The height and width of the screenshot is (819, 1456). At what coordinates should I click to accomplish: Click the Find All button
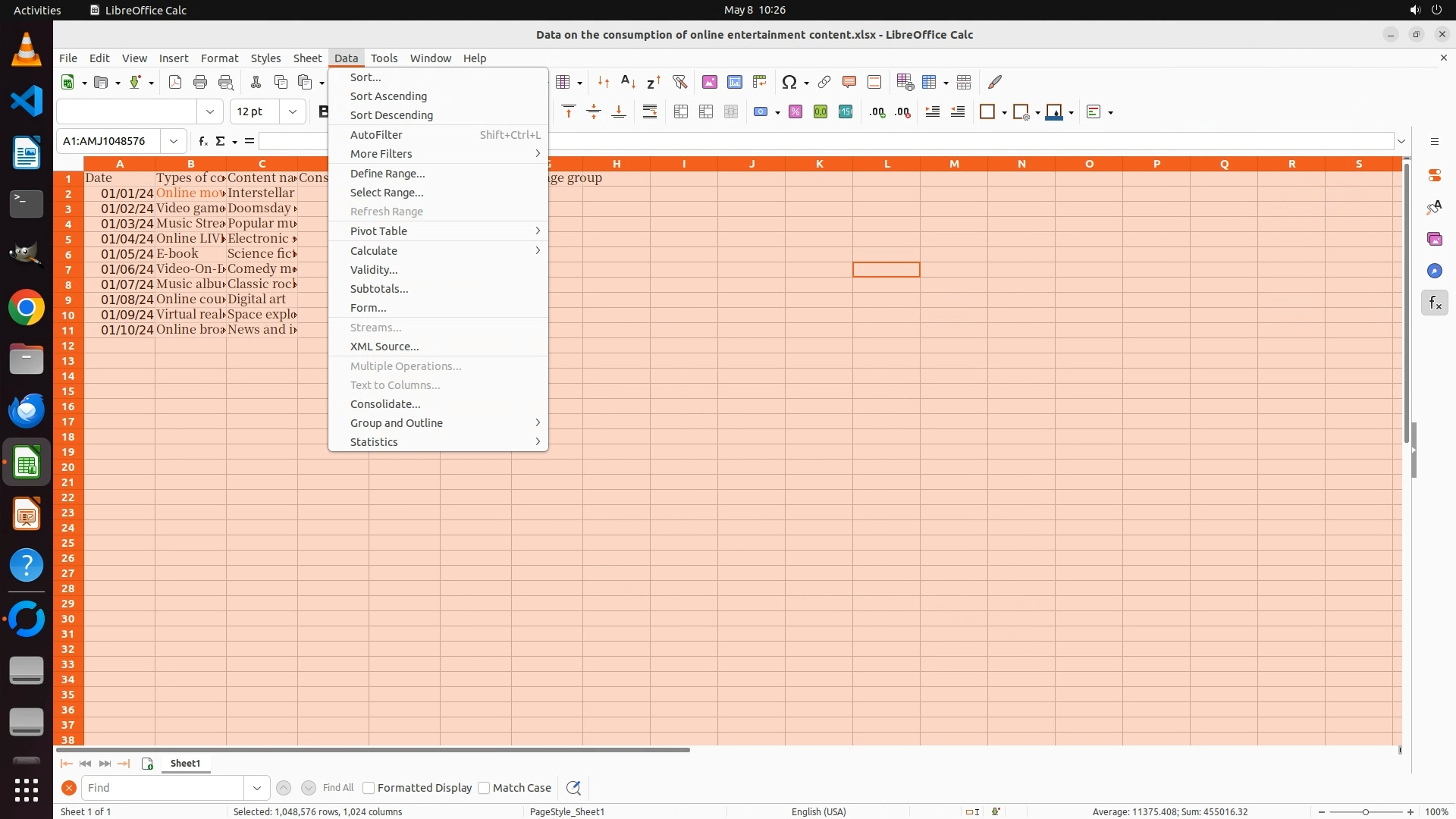point(337,788)
